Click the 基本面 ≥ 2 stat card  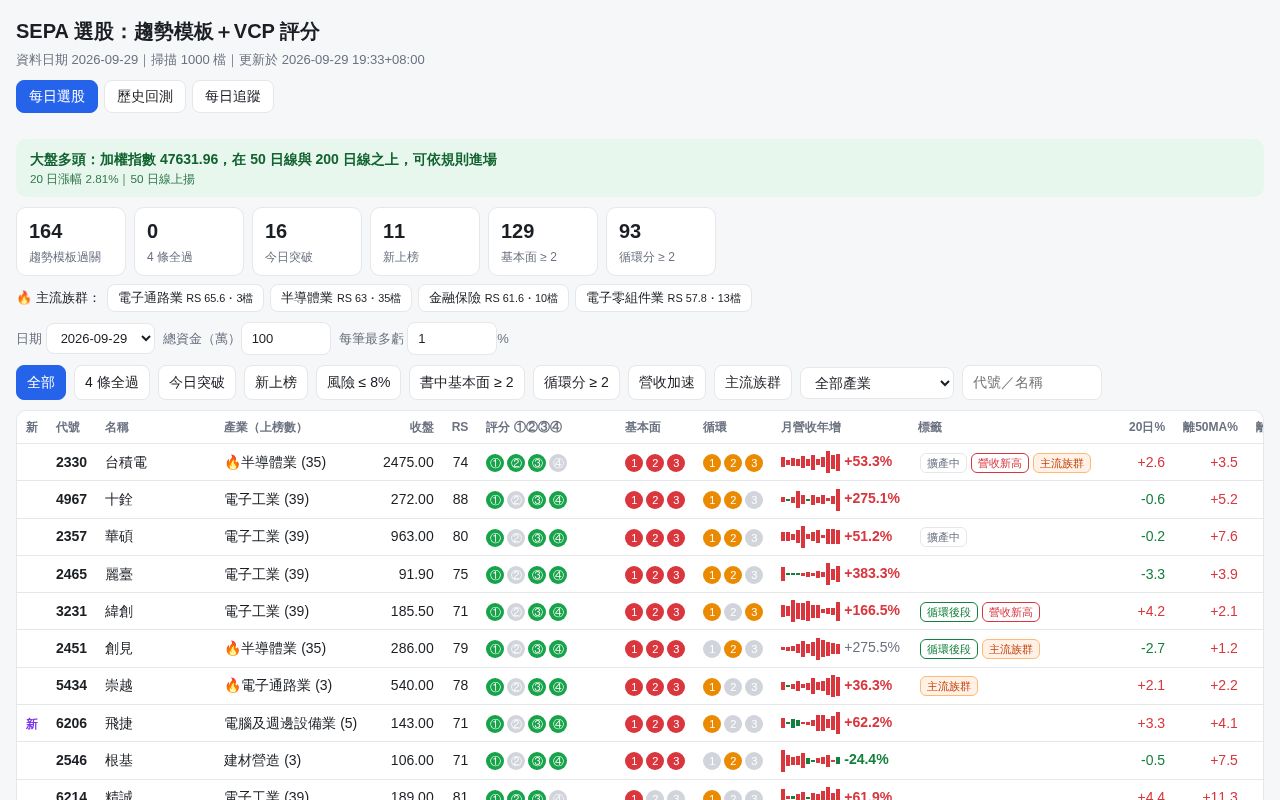(543, 242)
